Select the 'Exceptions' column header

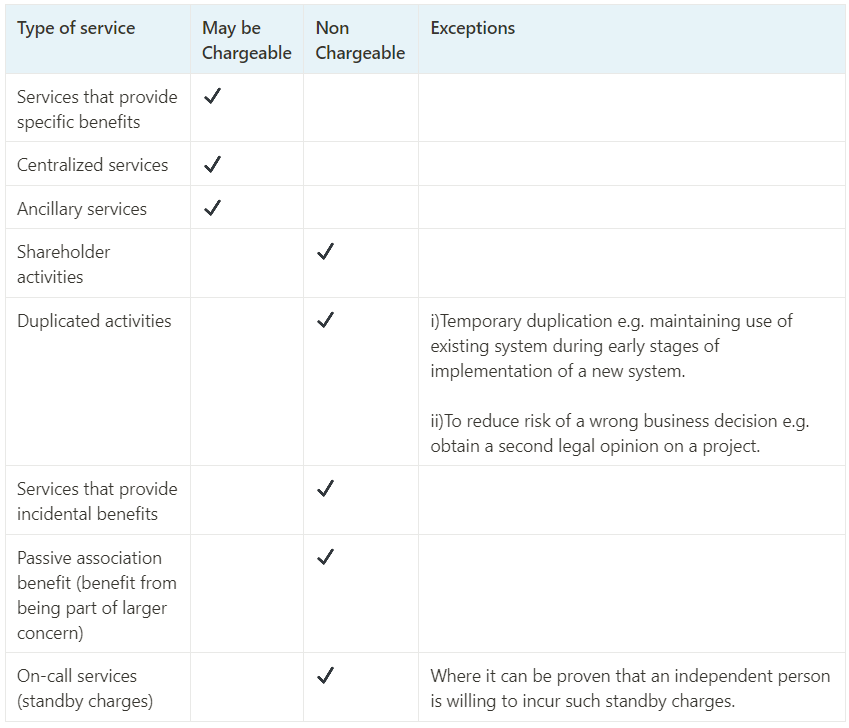tap(473, 28)
